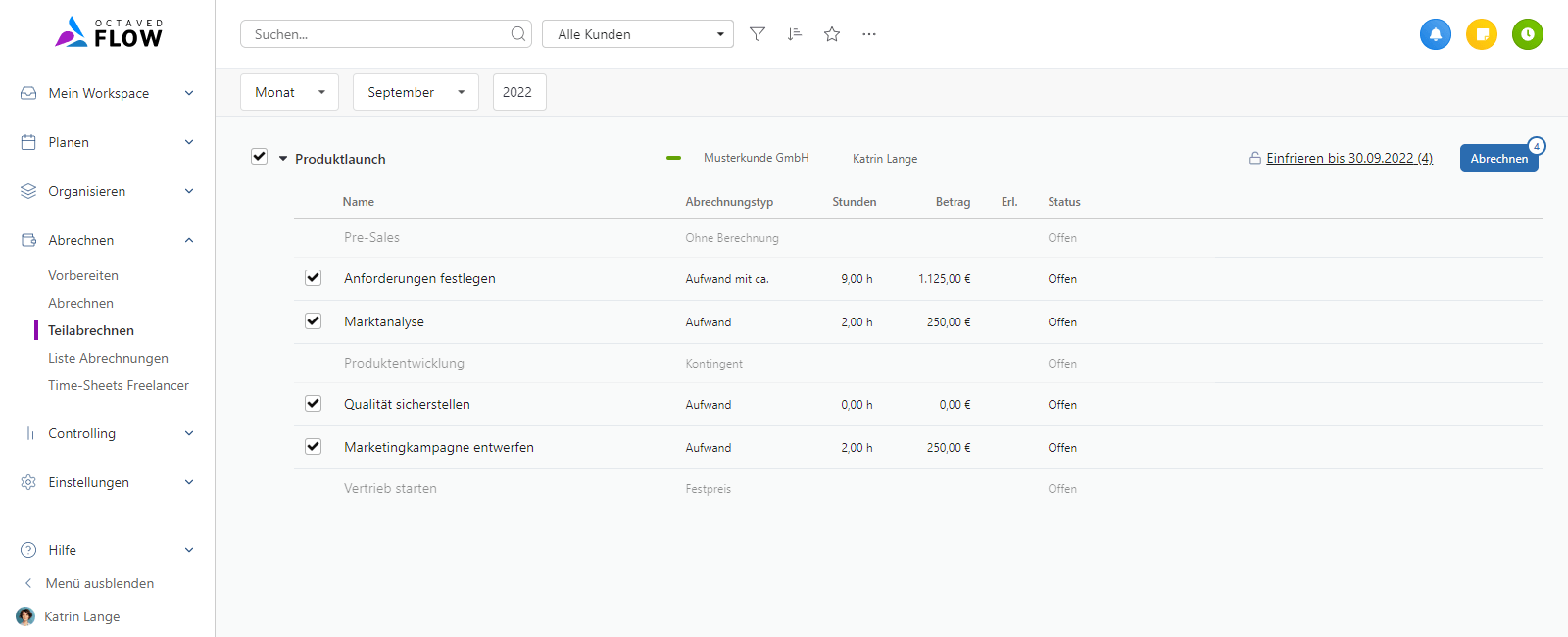This screenshot has height=637, width=1568.
Task: Open the green time tracking clock
Action: point(1528,34)
